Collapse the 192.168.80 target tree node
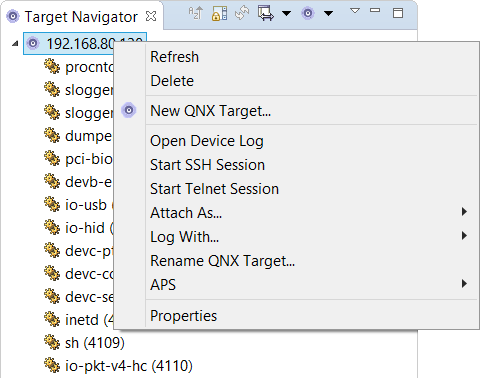Screen dimensions: 480x378 coord(15,43)
